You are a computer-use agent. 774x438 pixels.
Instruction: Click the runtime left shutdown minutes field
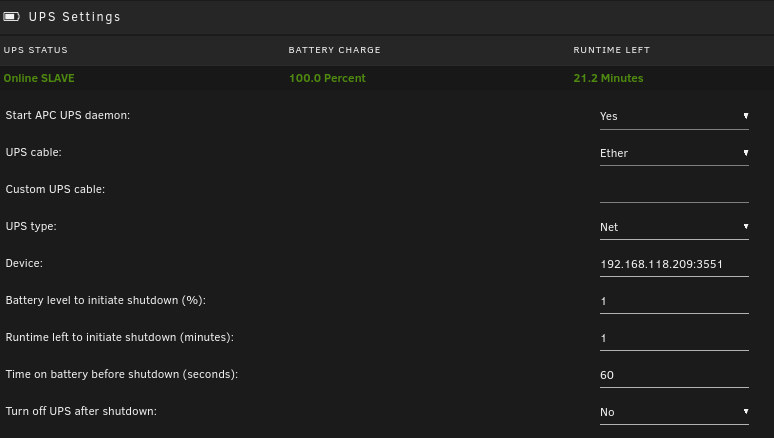point(674,339)
